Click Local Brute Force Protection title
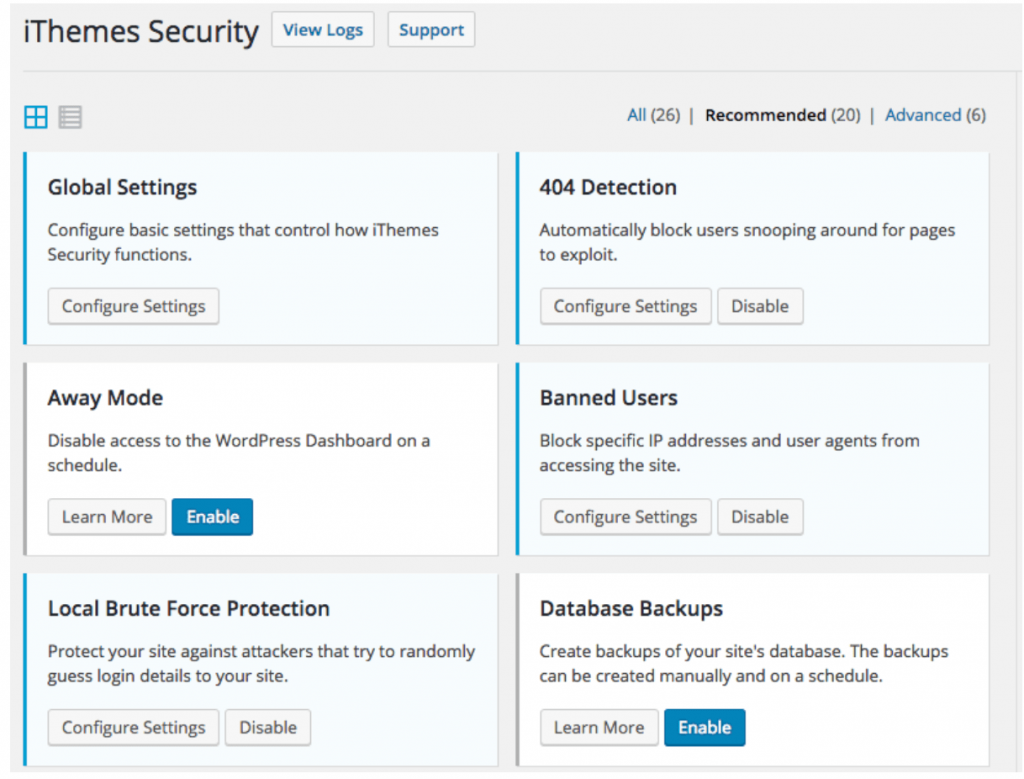This screenshot has height=779, width=1024. tap(189, 609)
